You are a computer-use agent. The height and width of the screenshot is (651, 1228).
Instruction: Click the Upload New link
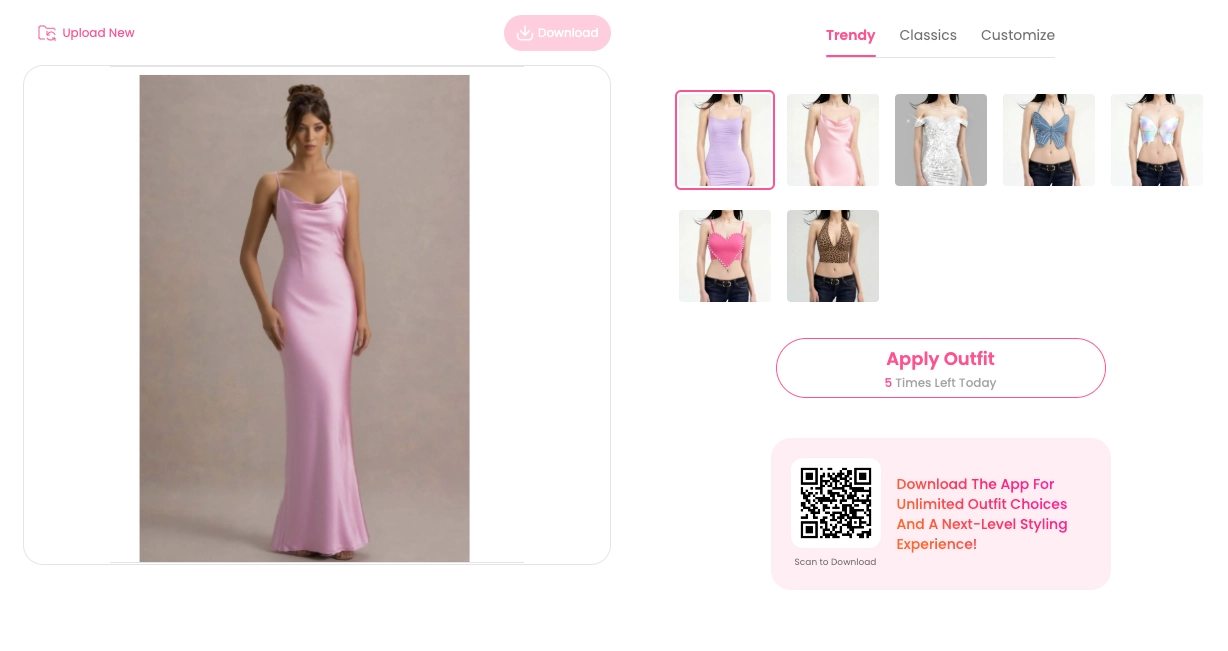click(98, 32)
